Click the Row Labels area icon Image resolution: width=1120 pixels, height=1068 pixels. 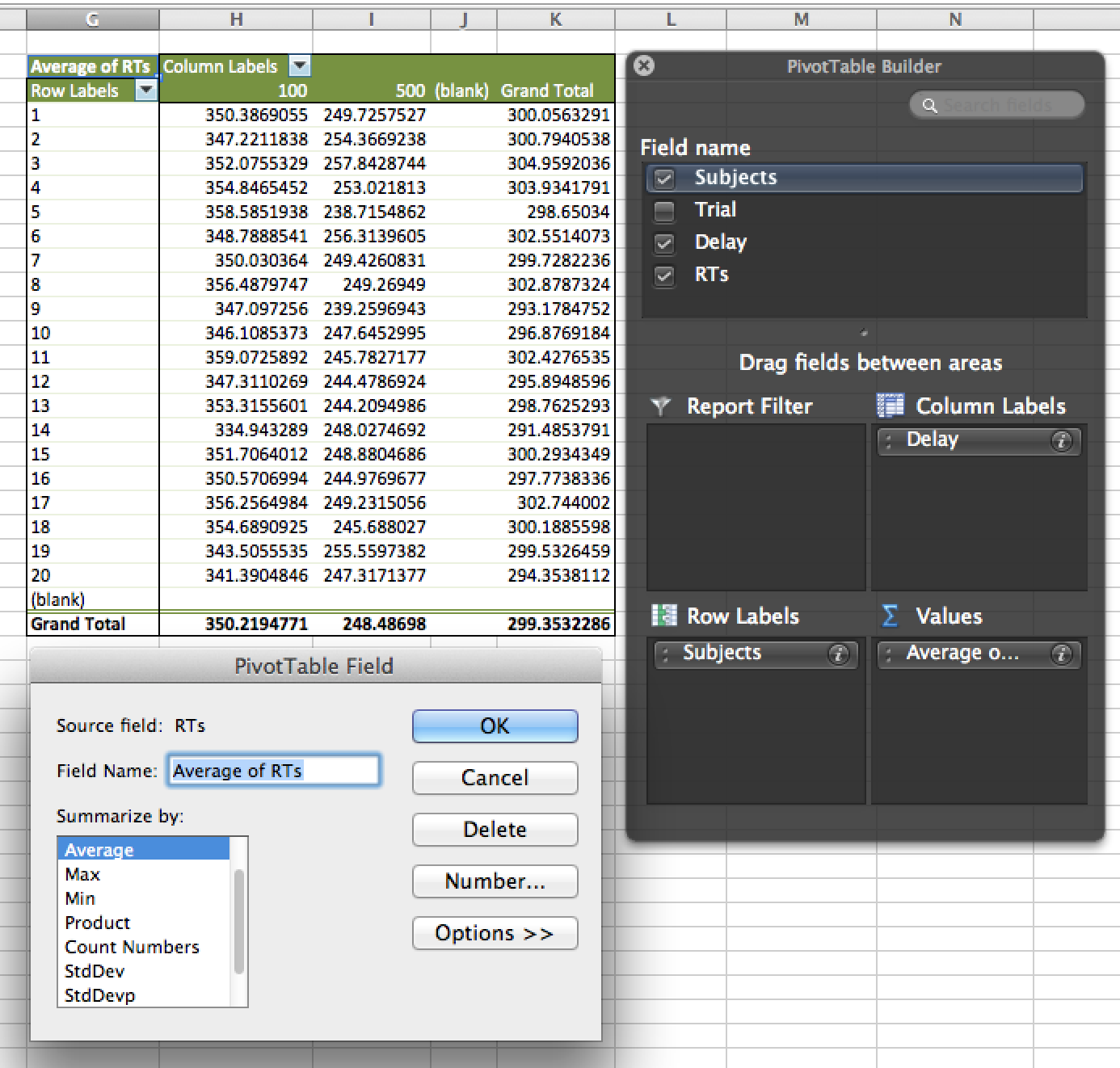(x=663, y=616)
